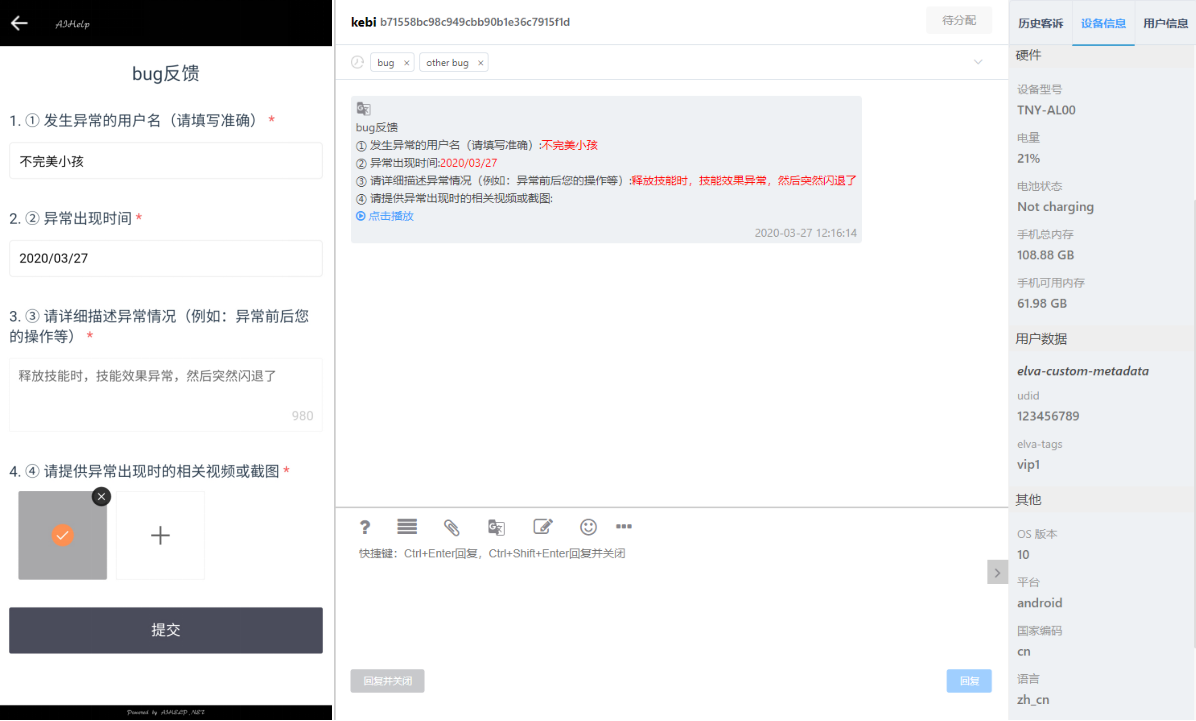Screen dimensions: 1196x721
Task: Click the back arrow in the AIHelp header
Action: (x=19, y=23)
